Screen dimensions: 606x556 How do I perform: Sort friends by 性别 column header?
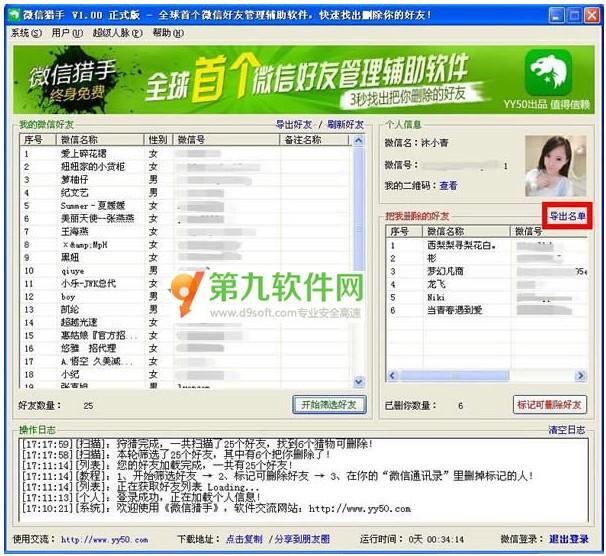(x=158, y=139)
